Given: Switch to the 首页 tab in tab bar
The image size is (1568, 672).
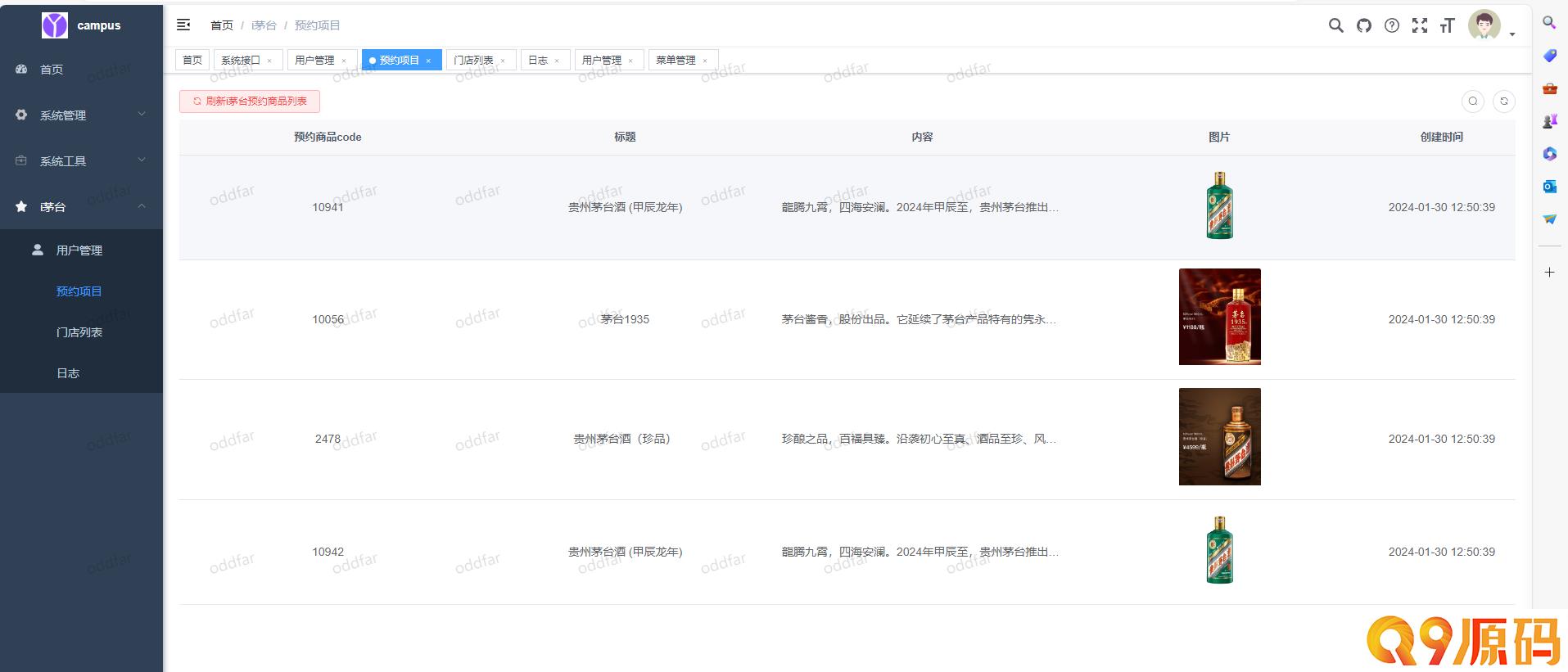Looking at the screenshot, I should 192,61.
